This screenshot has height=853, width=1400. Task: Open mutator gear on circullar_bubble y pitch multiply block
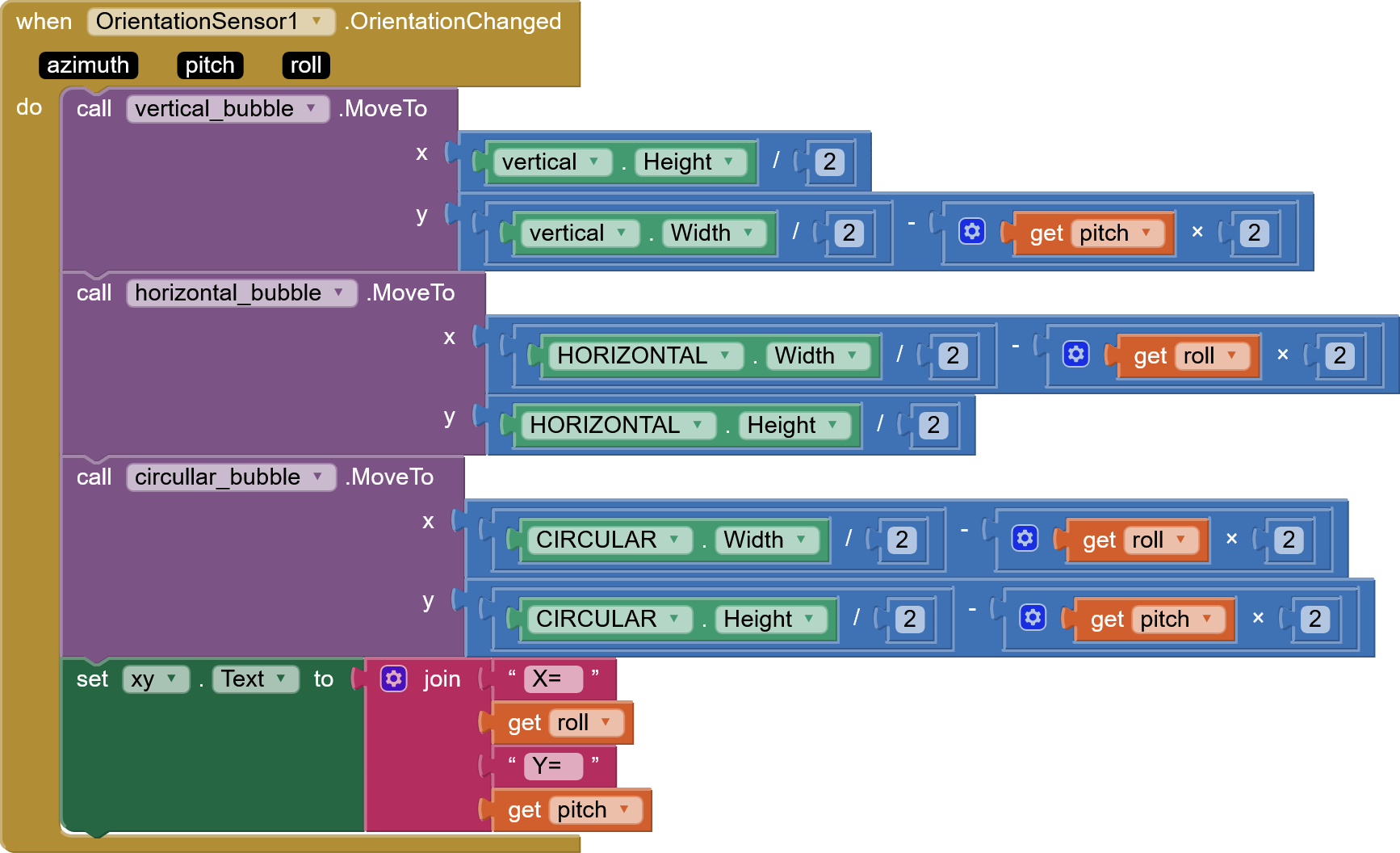[x=1033, y=618]
